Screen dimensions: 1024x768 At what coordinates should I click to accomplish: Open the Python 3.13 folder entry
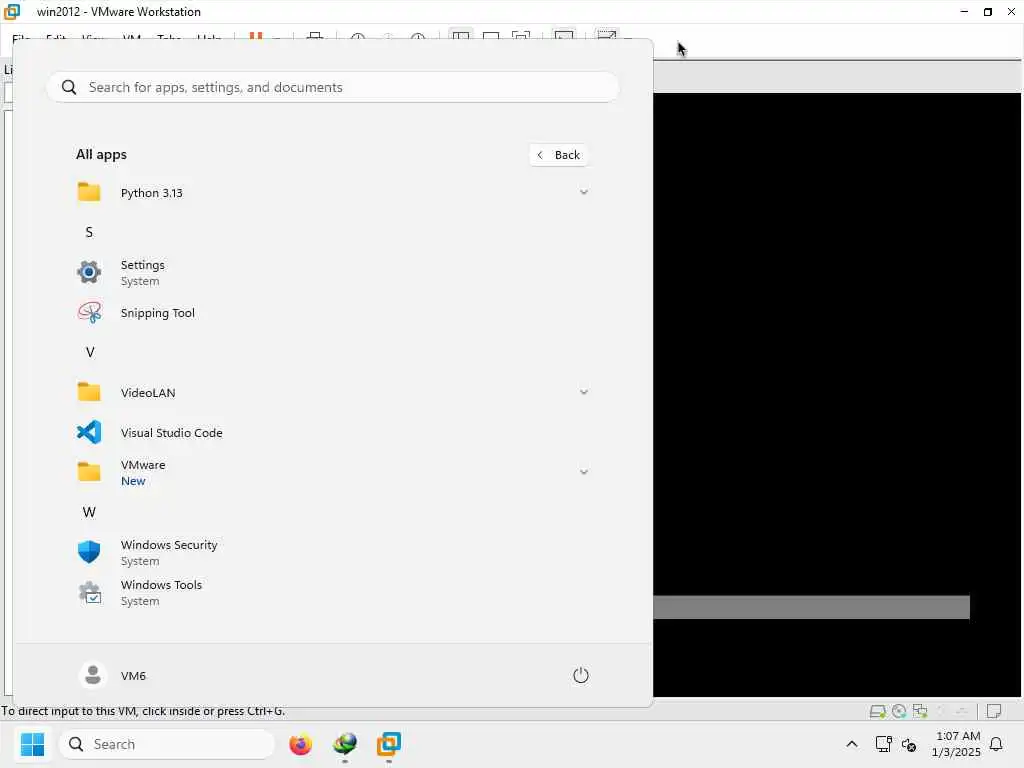[332, 193]
